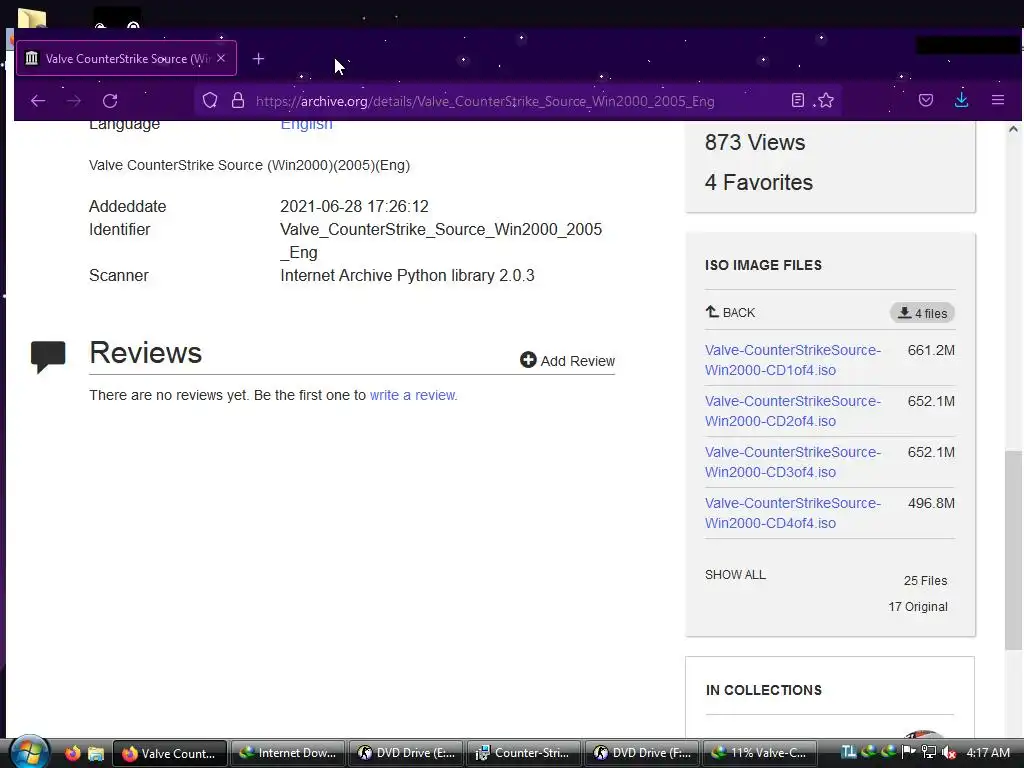Download the CD2of4.iso file
Image resolution: width=1024 pixels, height=768 pixels.
pos(793,411)
